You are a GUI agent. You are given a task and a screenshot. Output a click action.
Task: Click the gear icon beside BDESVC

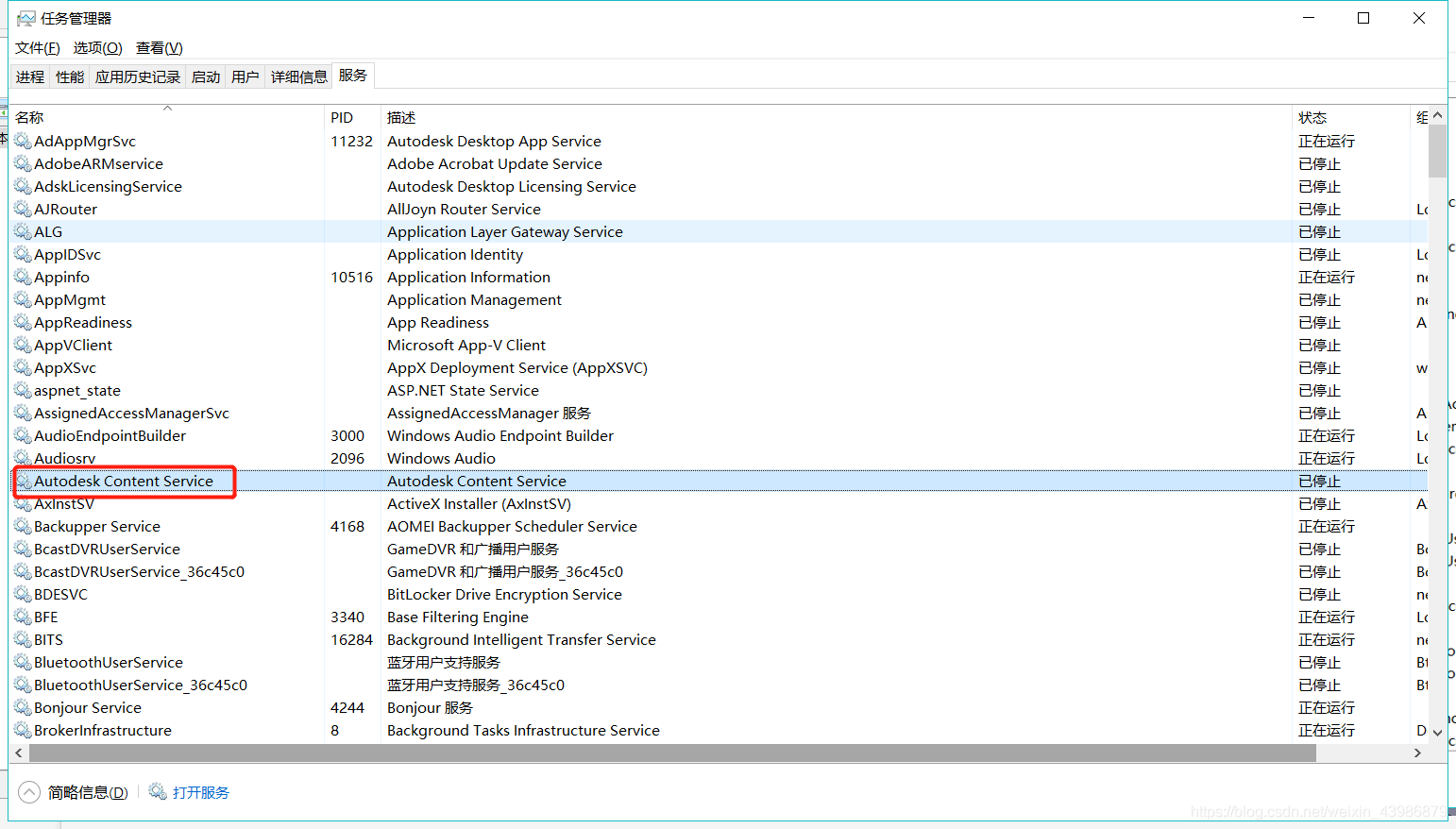coord(23,594)
